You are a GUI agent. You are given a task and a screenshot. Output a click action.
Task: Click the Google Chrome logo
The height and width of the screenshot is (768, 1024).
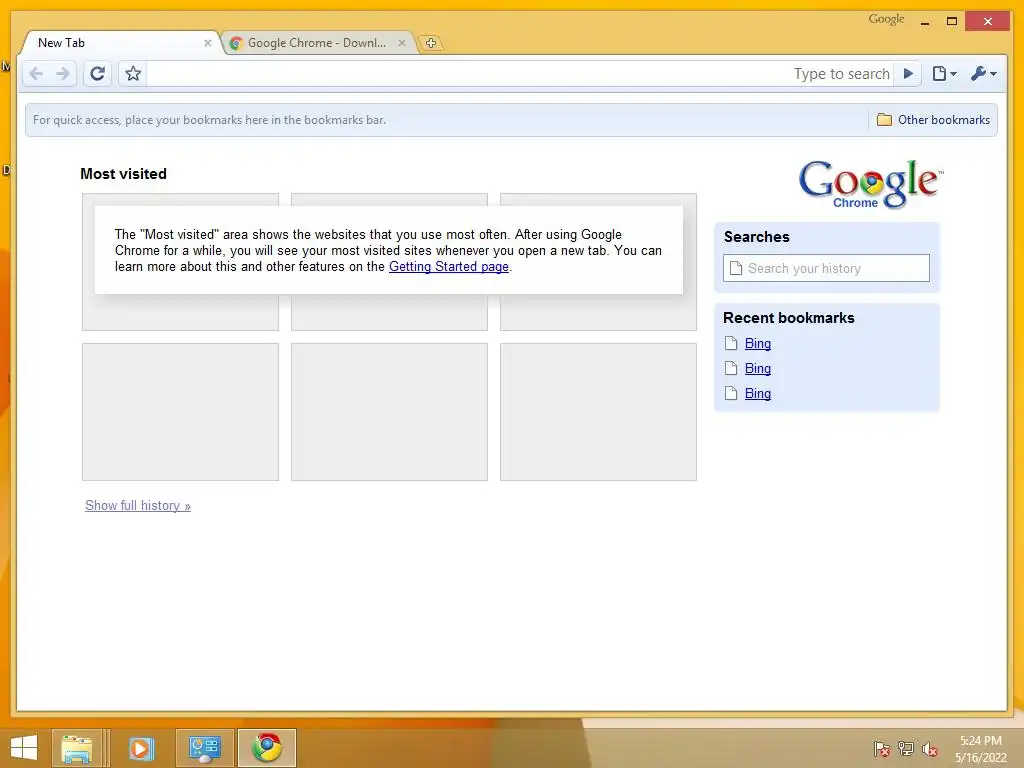click(871, 184)
